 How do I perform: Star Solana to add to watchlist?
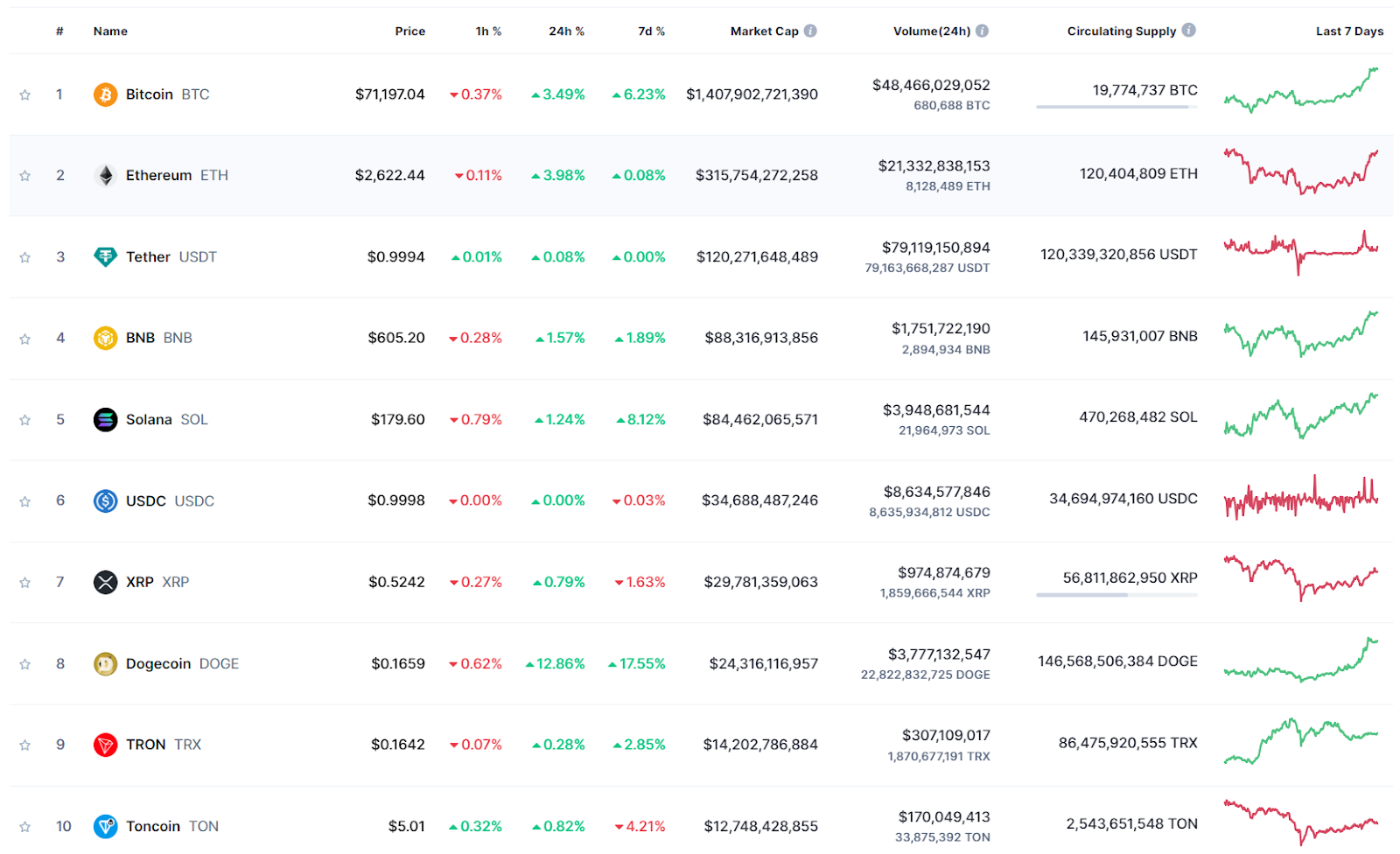(x=25, y=420)
